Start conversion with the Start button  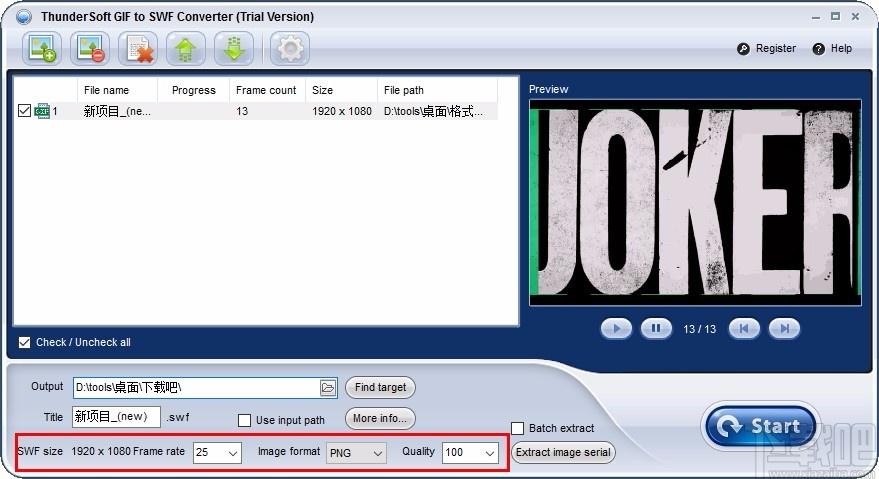point(760,426)
